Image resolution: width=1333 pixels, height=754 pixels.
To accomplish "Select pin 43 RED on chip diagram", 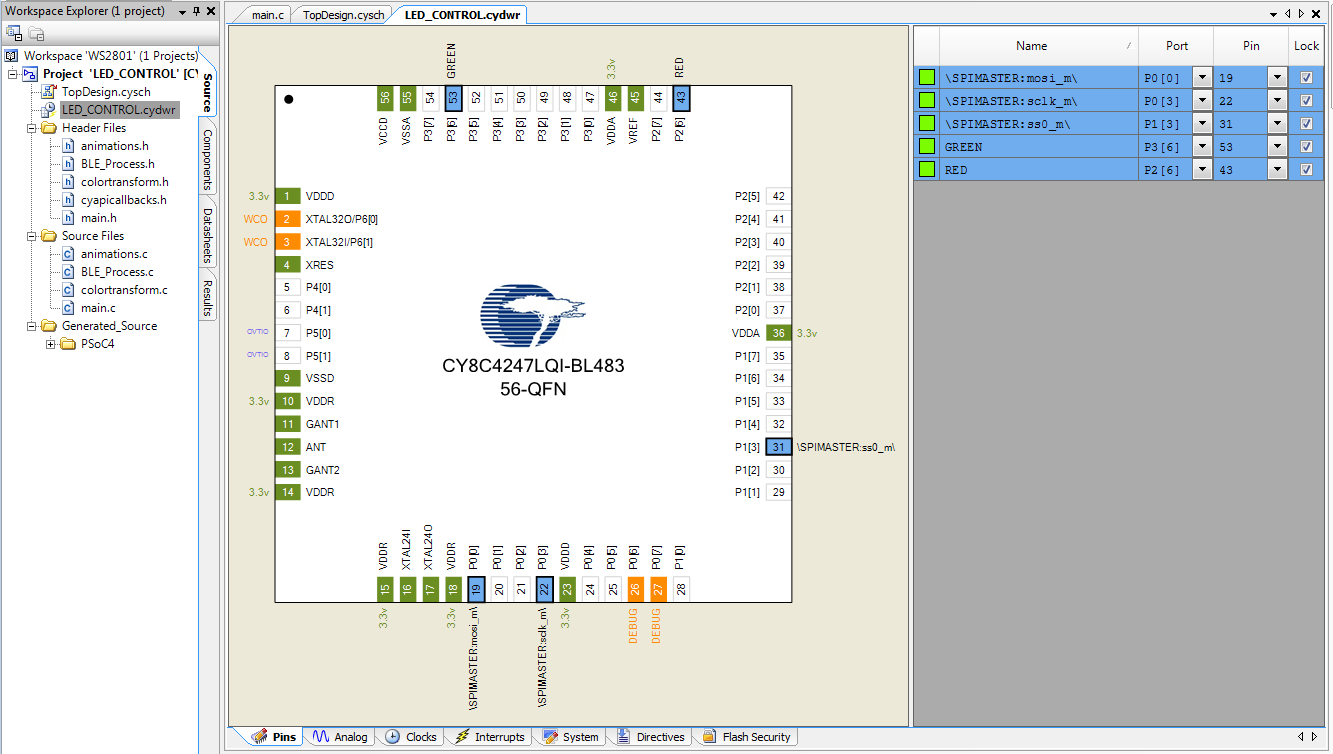I will 681,98.
